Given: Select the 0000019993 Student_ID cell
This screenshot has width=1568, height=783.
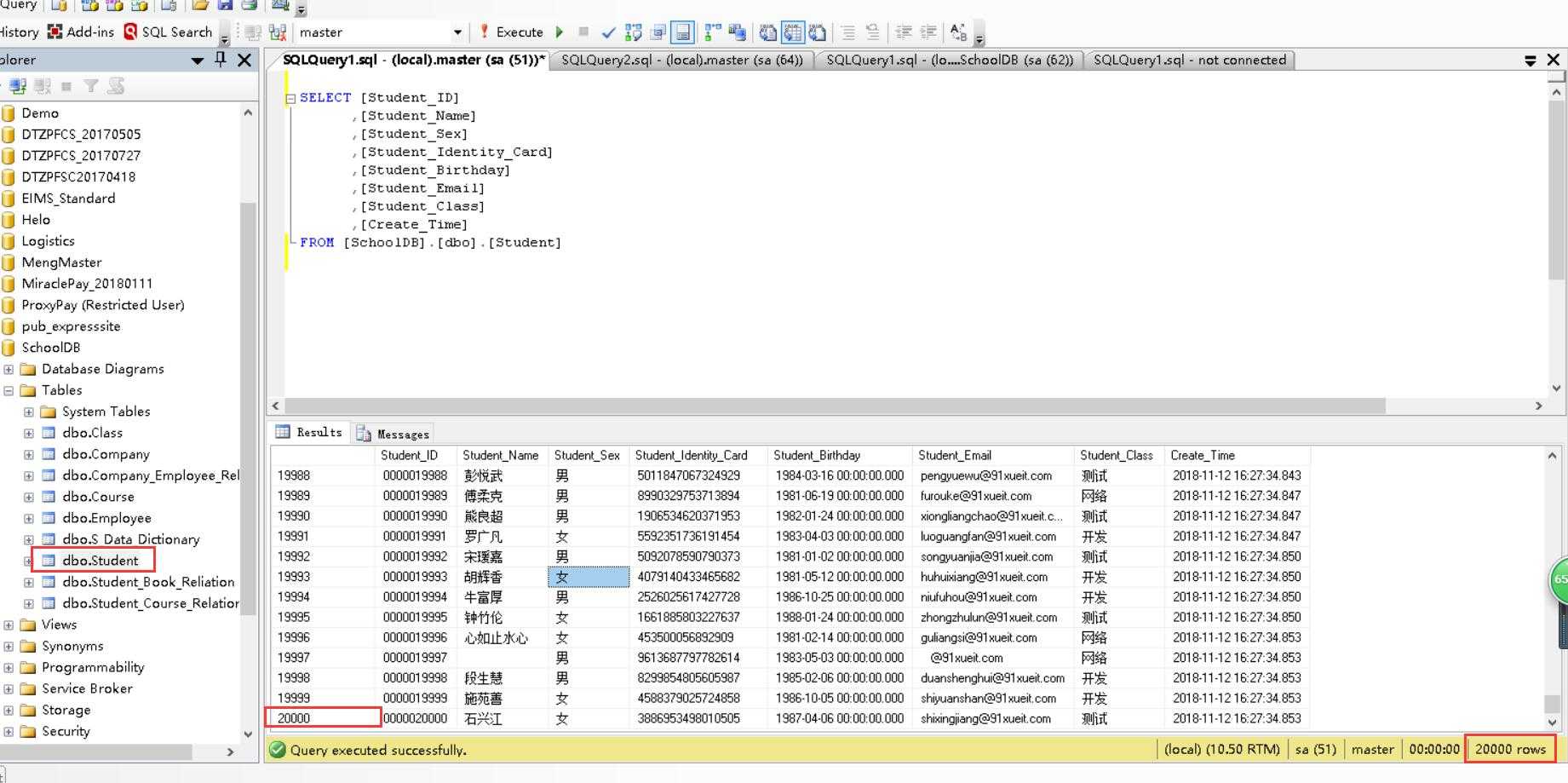Looking at the screenshot, I should (x=415, y=577).
